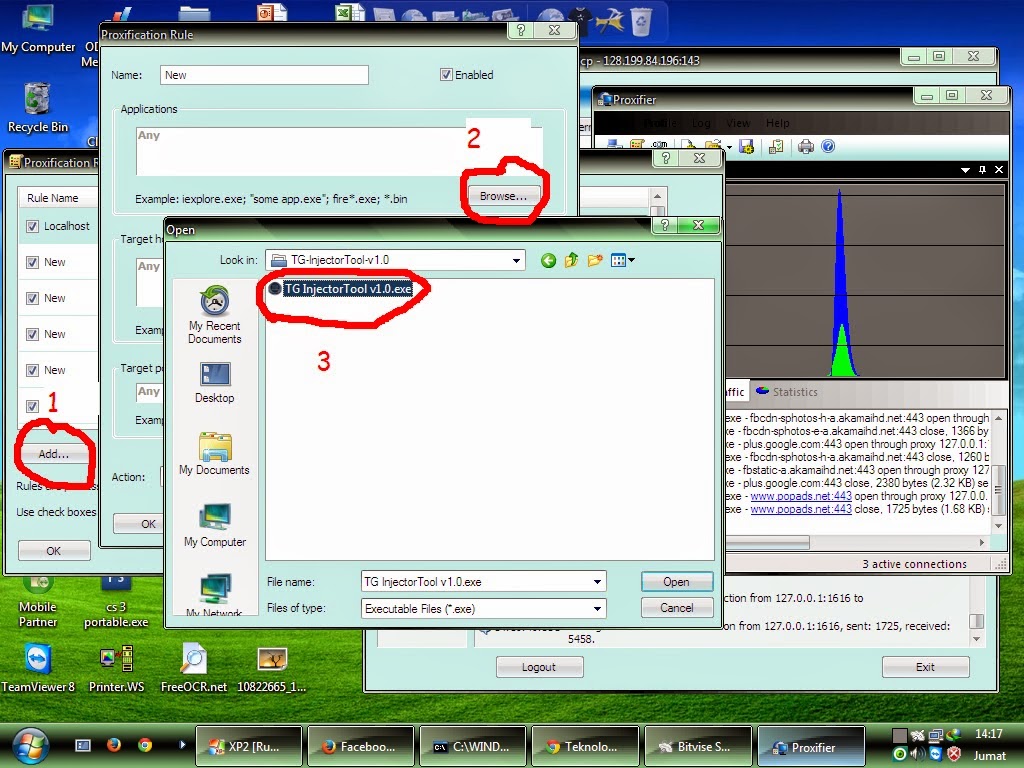The width and height of the screenshot is (1024, 768).
Task: Click OK in Proxification Rule dialog
Action: click(138, 524)
